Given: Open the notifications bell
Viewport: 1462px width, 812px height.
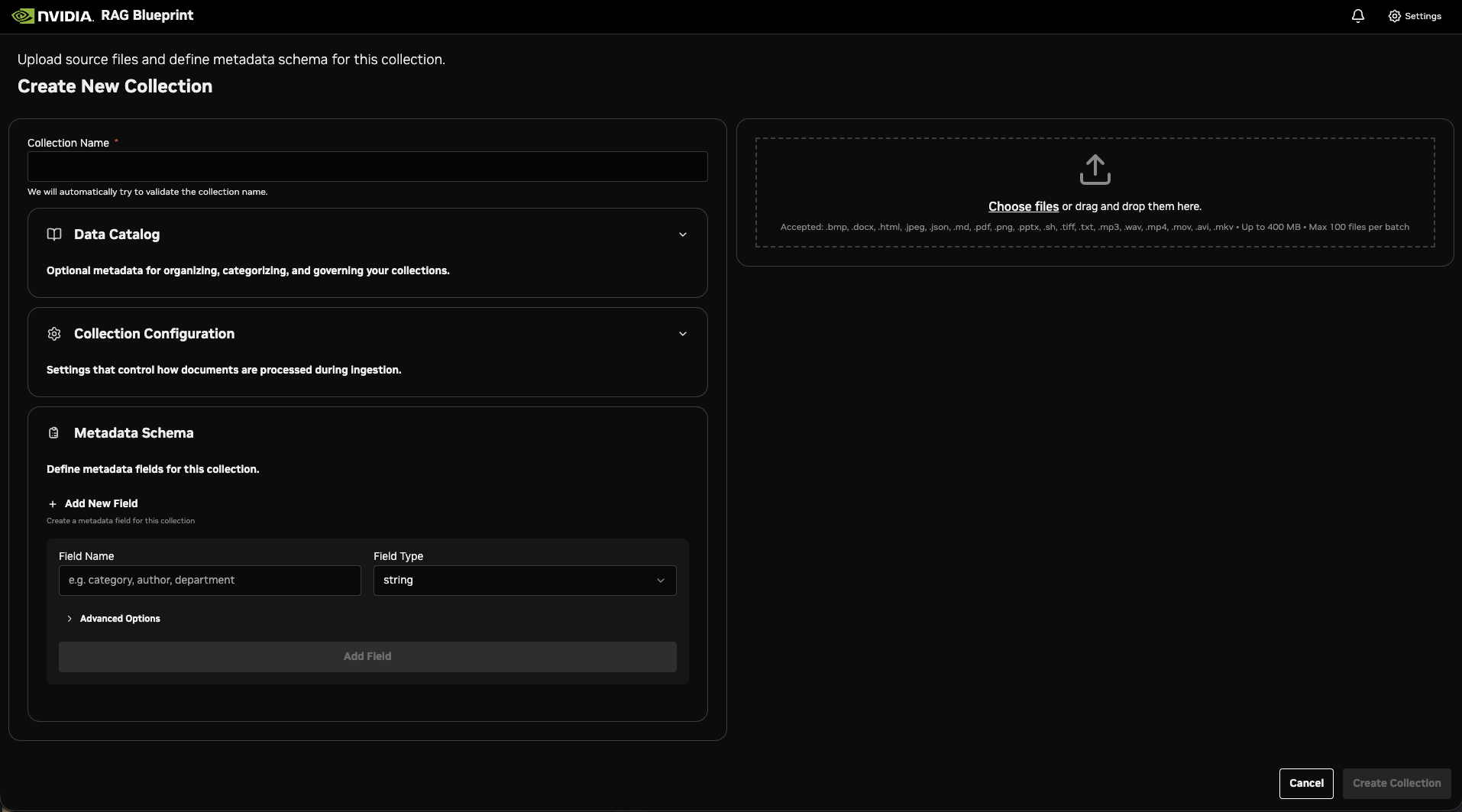Looking at the screenshot, I should tap(1357, 16).
